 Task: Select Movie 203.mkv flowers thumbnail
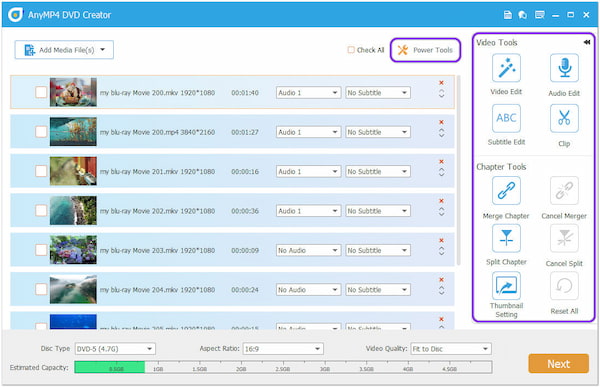(x=73, y=250)
